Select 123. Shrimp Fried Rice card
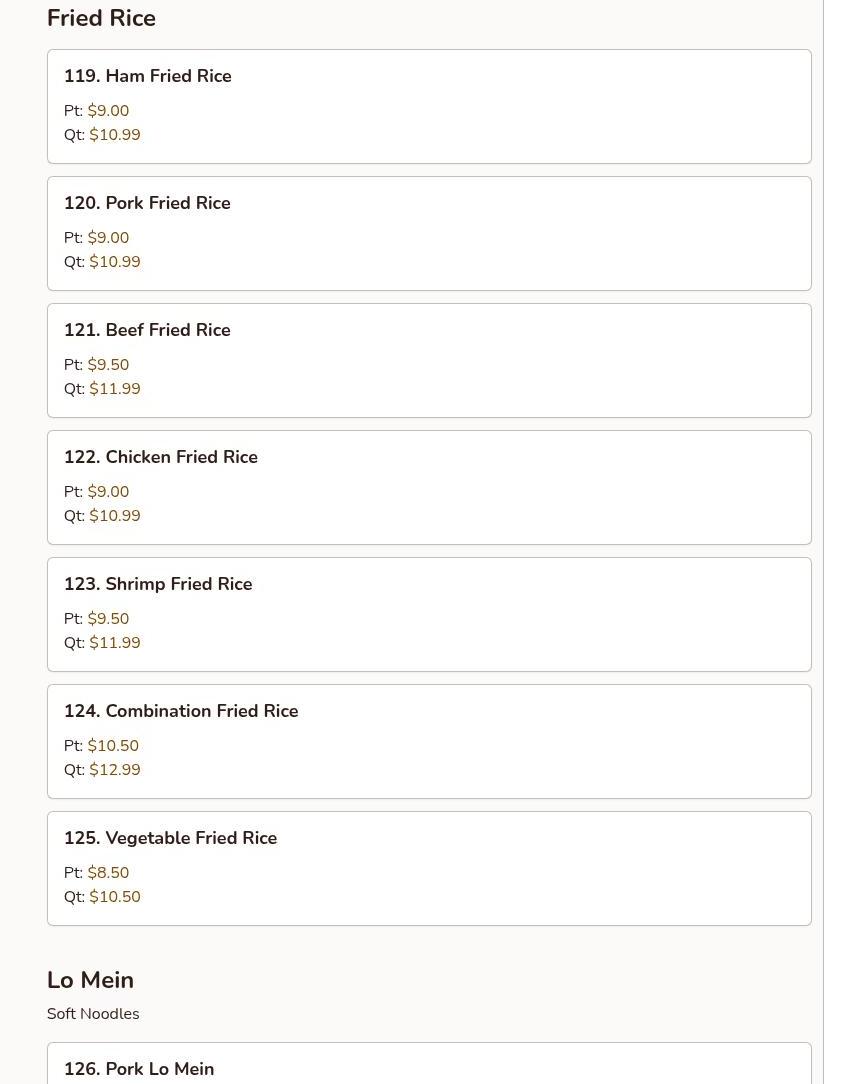The image size is (844, 1084). 429,615
